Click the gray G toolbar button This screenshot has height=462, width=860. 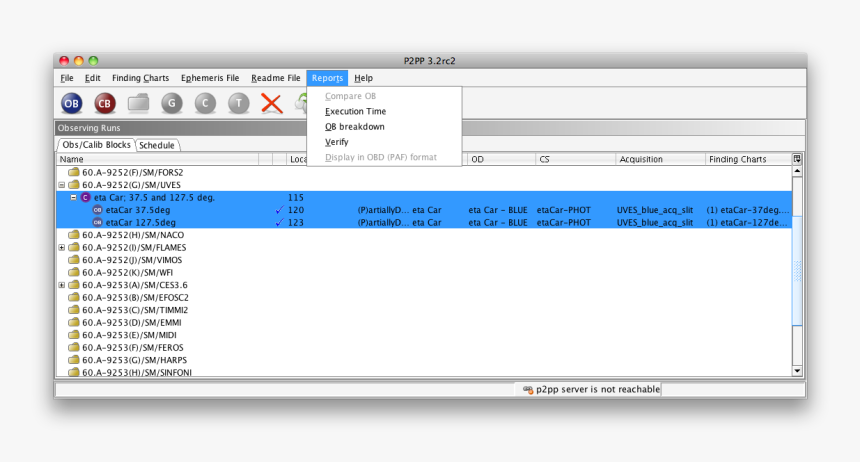coord(172,103)
